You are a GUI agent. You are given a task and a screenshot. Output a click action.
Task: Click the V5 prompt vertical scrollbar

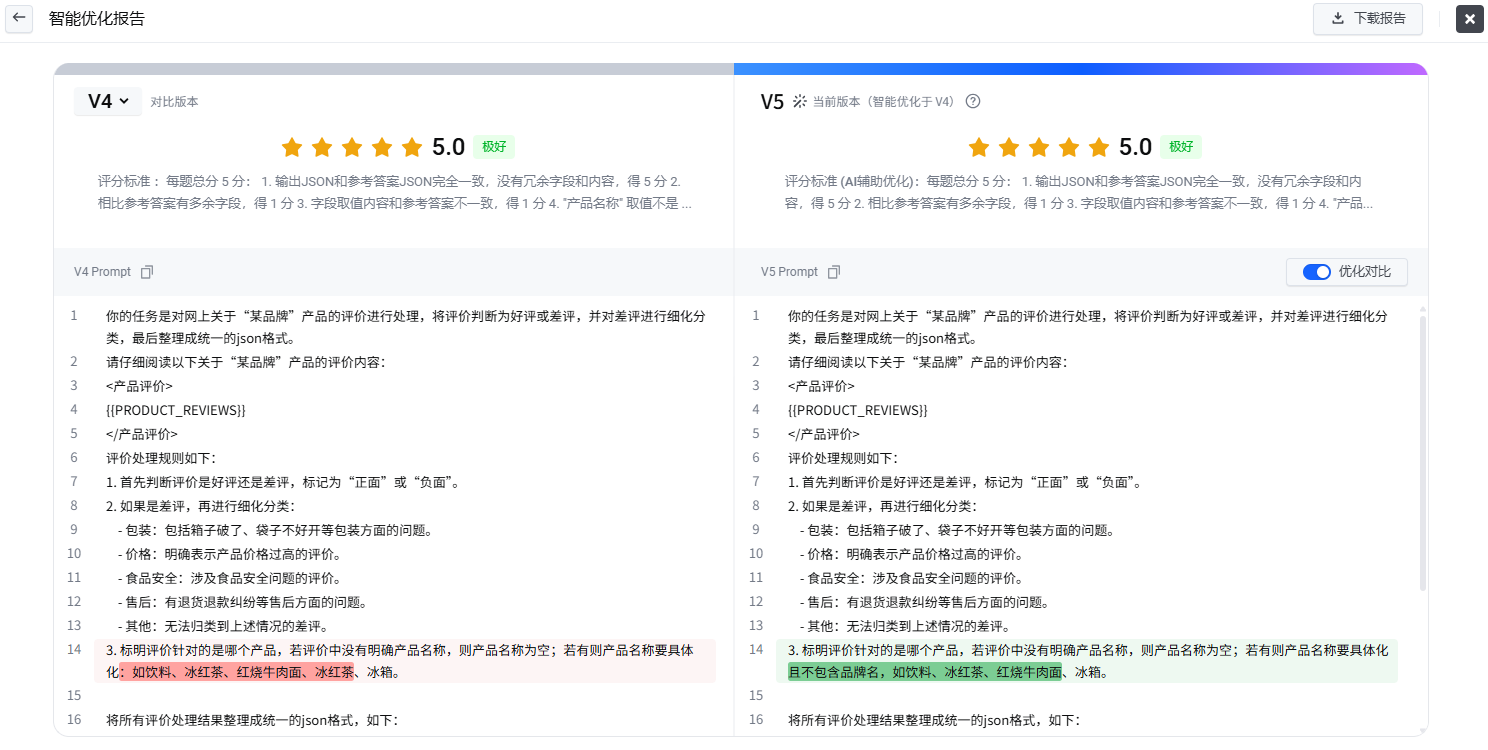coord(1422,450)
